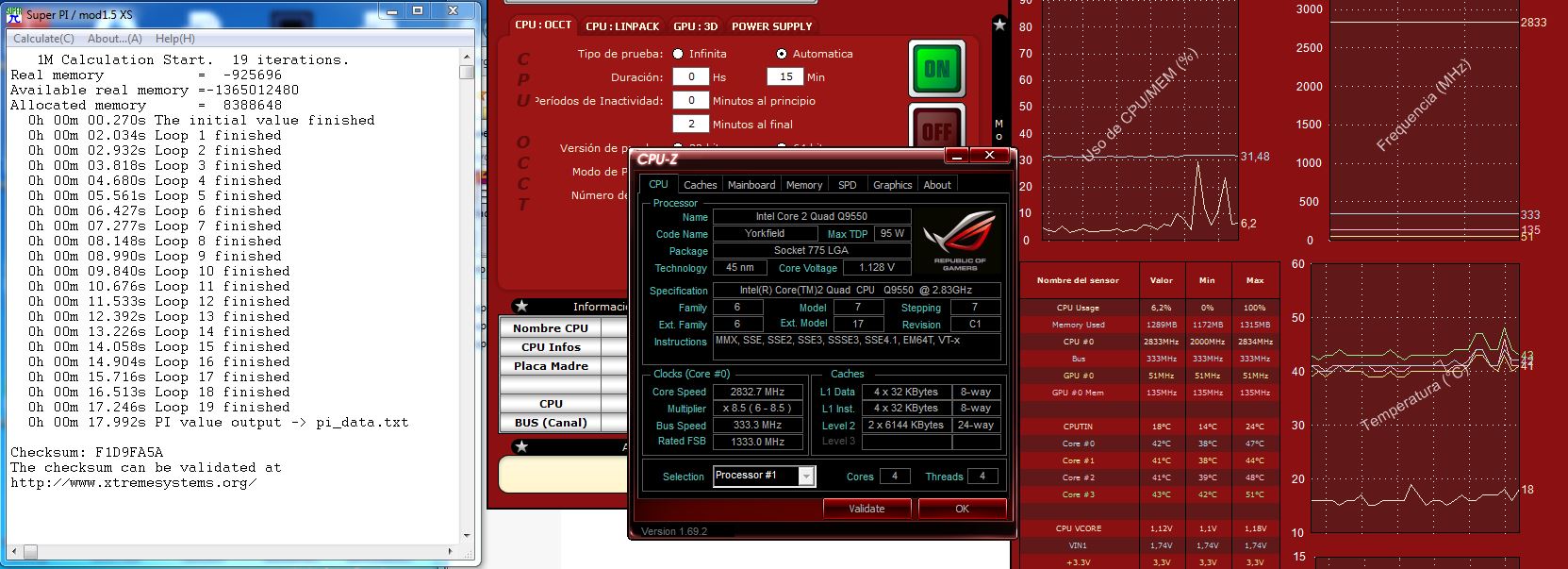Open the About...(A) menu in Super PI

(115, 39)
